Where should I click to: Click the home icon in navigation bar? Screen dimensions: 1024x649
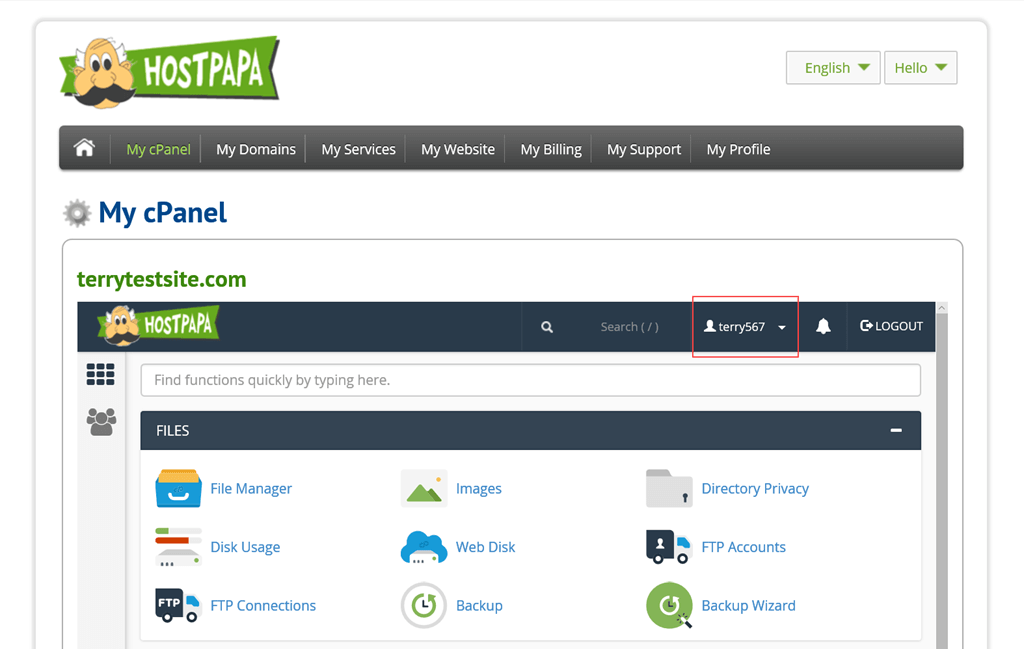click(84, 148)
